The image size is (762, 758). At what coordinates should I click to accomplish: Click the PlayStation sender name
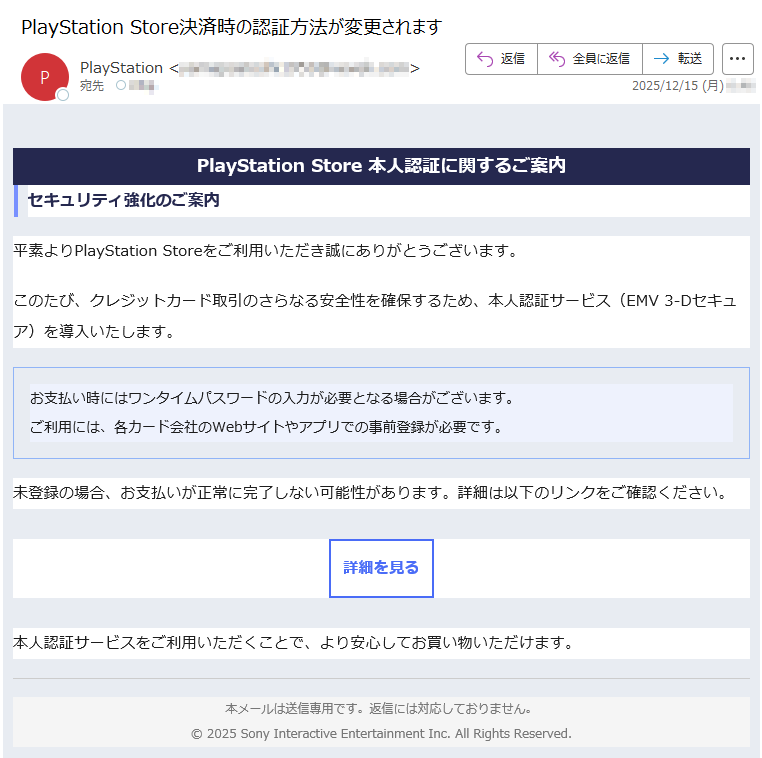click(x=121, y=68)
